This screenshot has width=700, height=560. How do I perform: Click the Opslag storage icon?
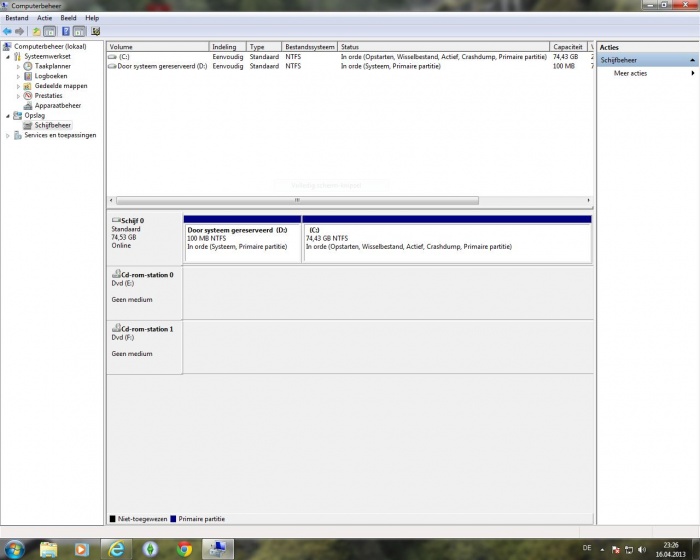[x=17, y=115]
